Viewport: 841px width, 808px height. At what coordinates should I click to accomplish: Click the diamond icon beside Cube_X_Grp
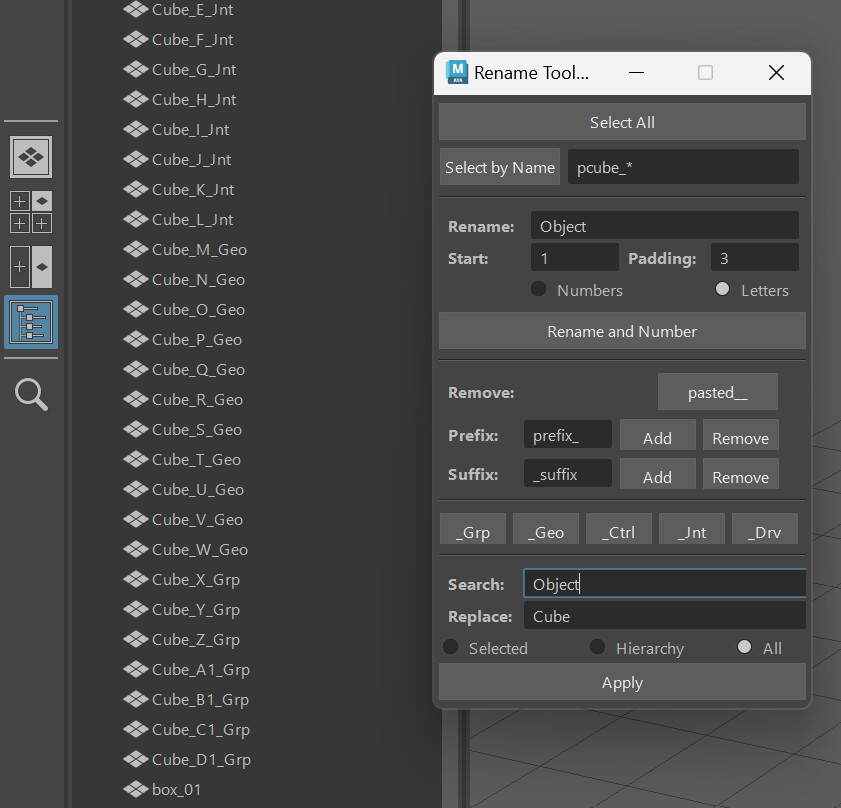(x=136, y=579)
